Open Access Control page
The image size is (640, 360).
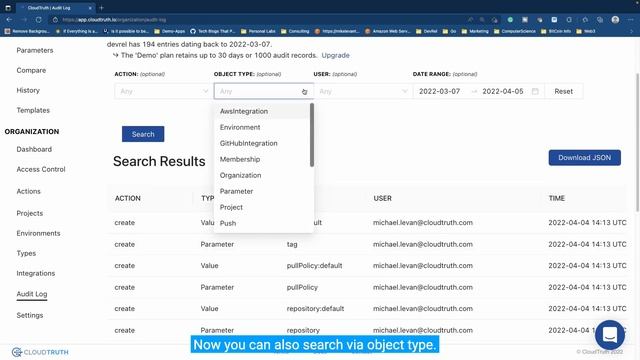41,169
